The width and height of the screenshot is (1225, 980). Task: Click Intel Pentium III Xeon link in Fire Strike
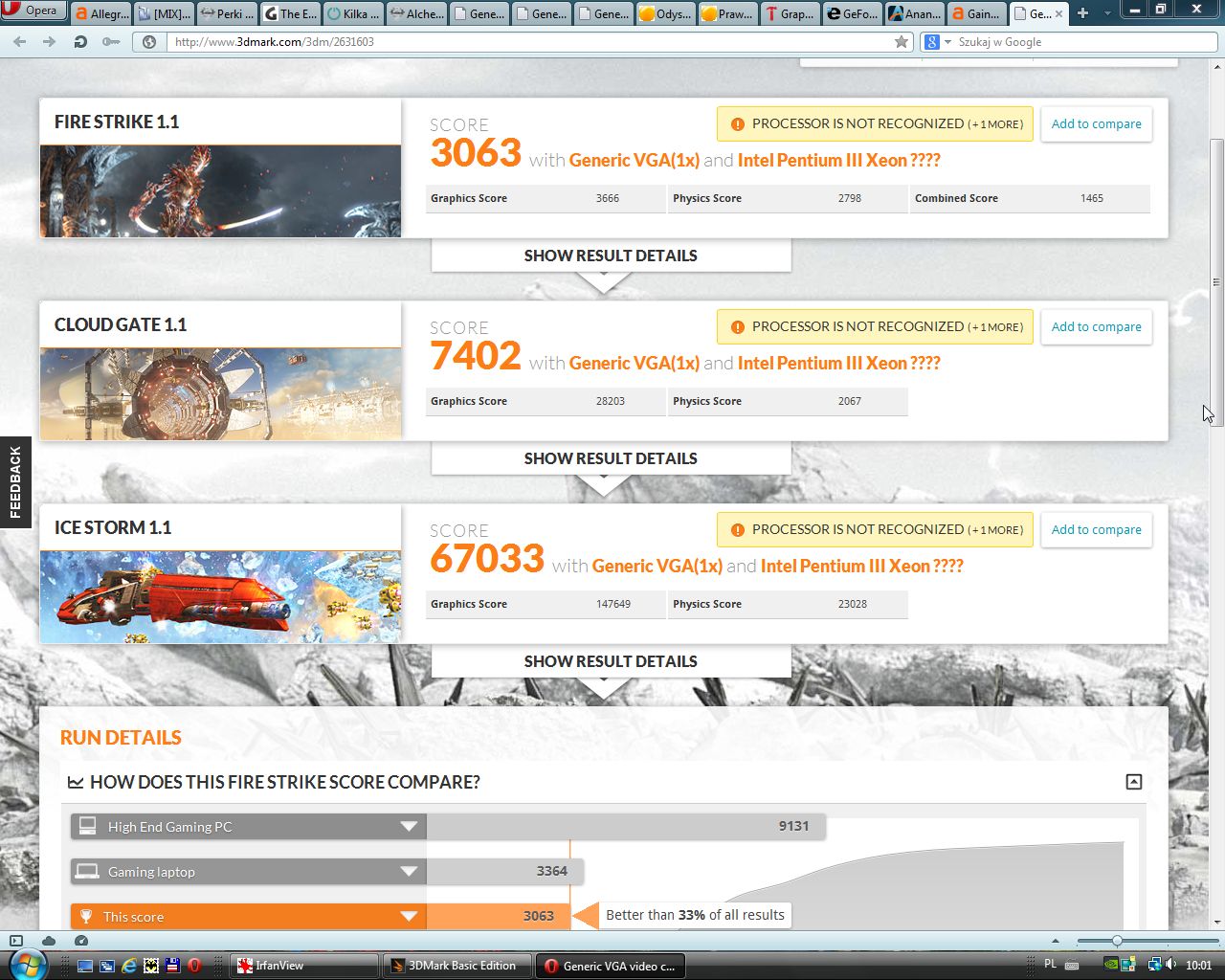[x=839, y=160]
